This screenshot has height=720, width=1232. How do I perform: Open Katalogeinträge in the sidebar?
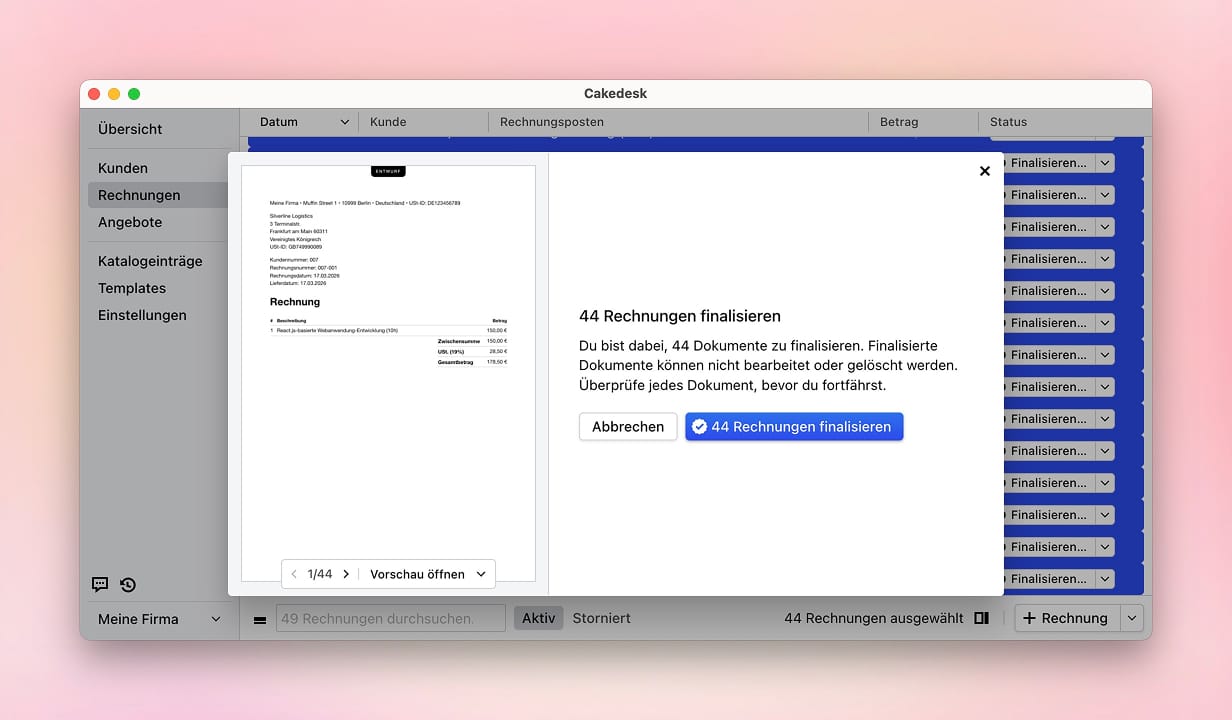click(x=150, y=261)
